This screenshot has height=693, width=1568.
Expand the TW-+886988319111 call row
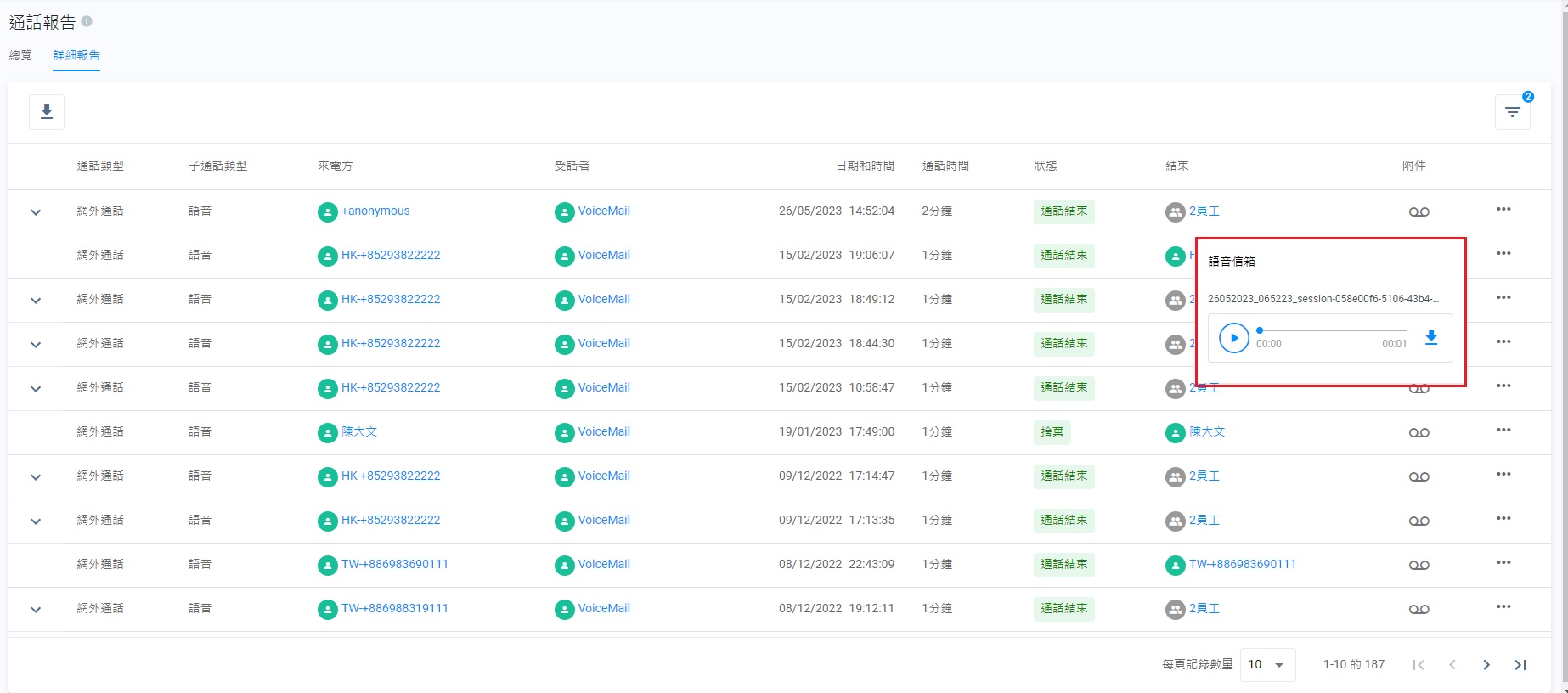click(36, 610)
